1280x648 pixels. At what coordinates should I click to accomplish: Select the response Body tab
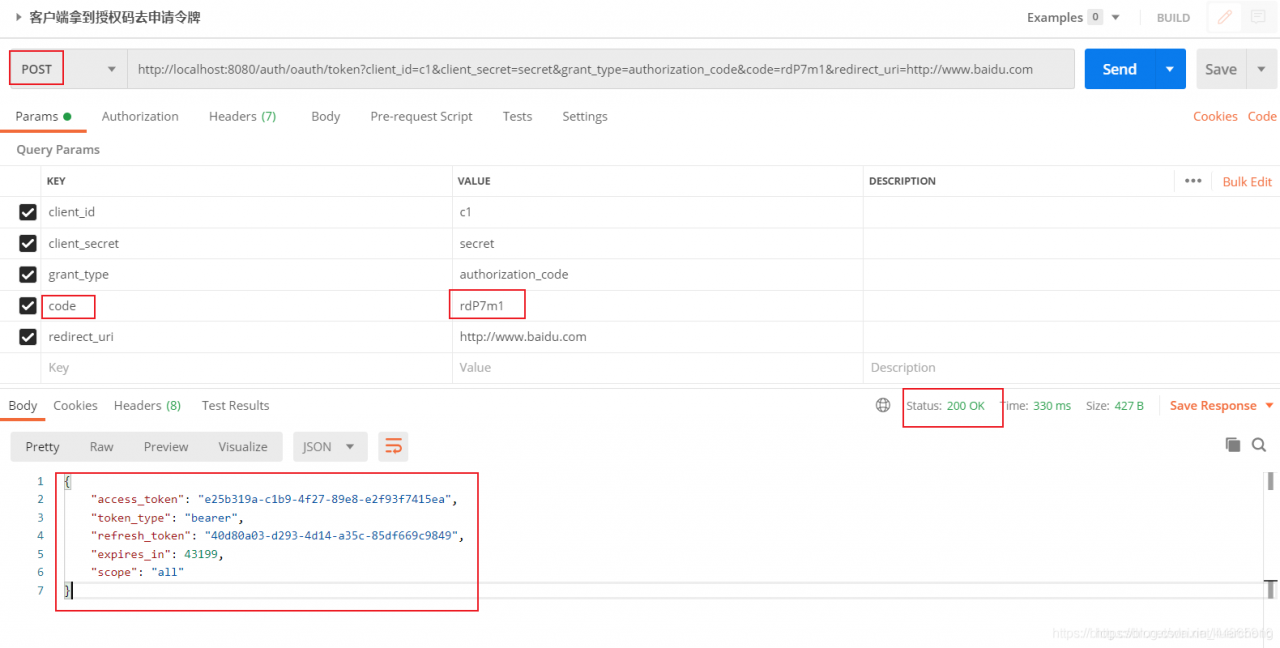click(23, 405)
